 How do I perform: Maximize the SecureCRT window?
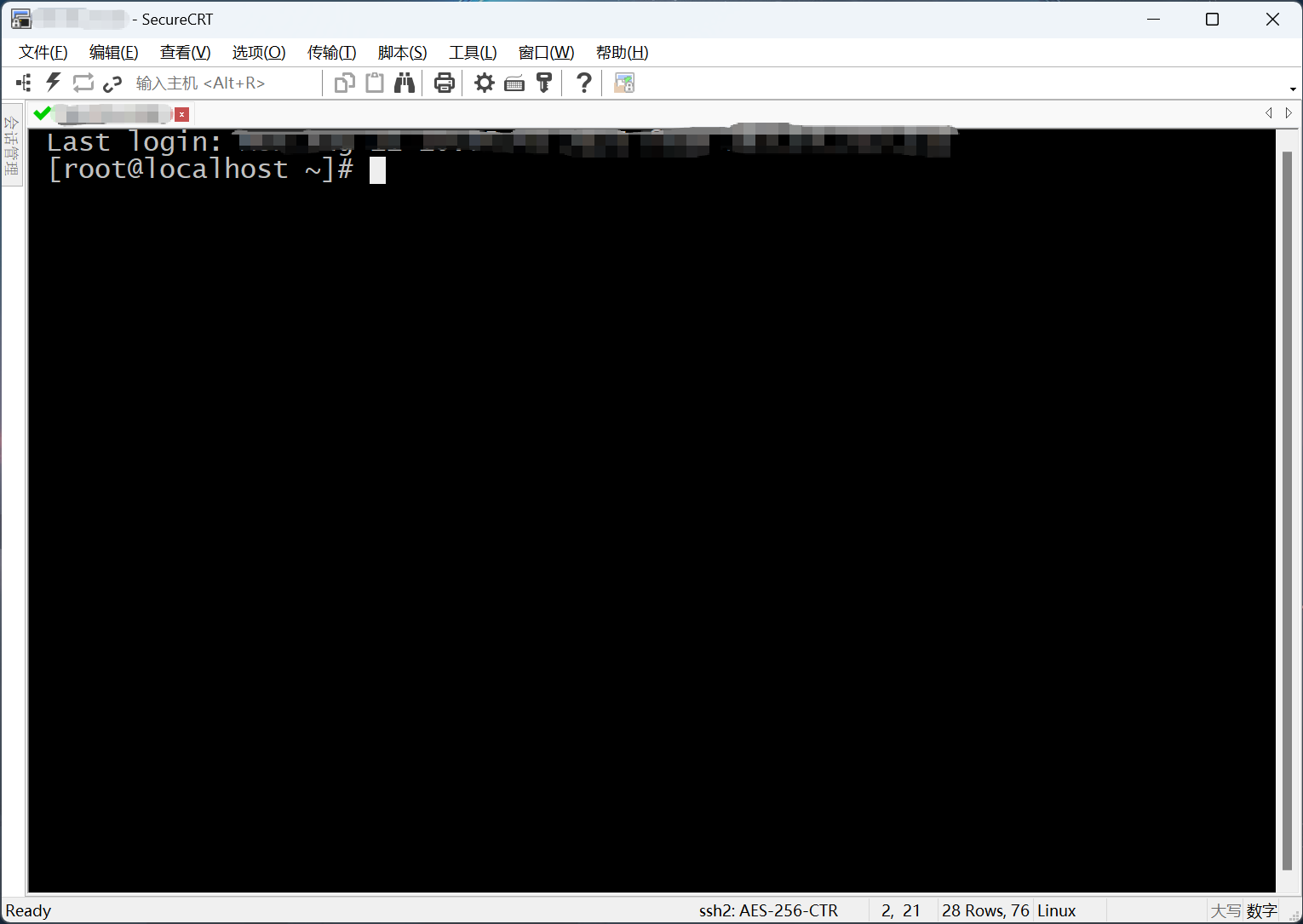click(1212, 19)
